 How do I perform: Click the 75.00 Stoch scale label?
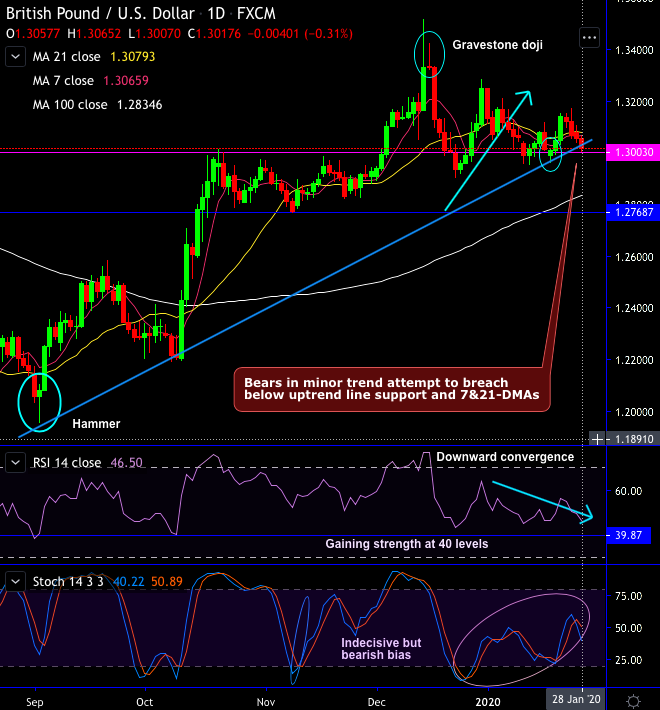[628, 596]
